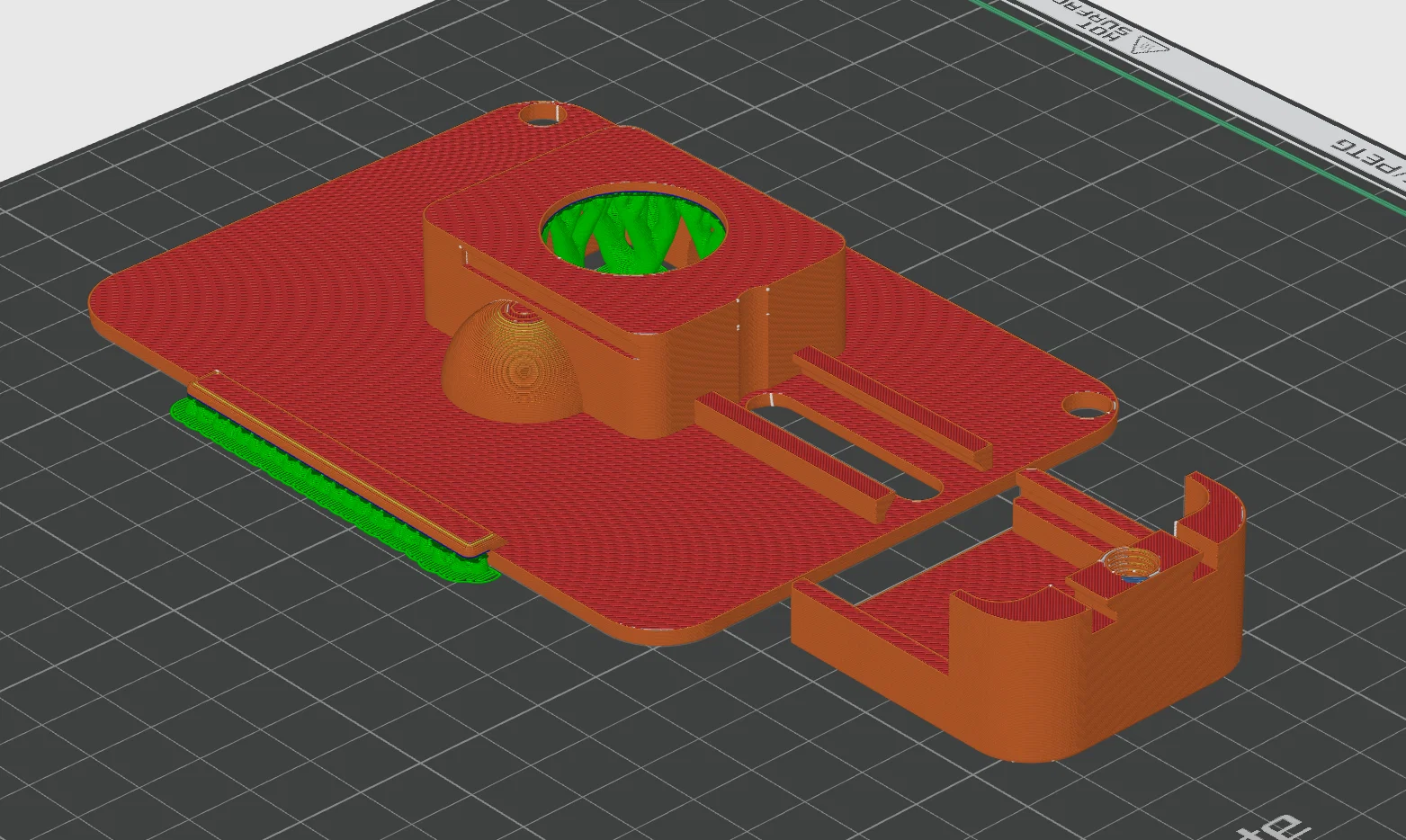
Task: Click the screw hole at the plate's top corner
Action: [x=543, y=116]
